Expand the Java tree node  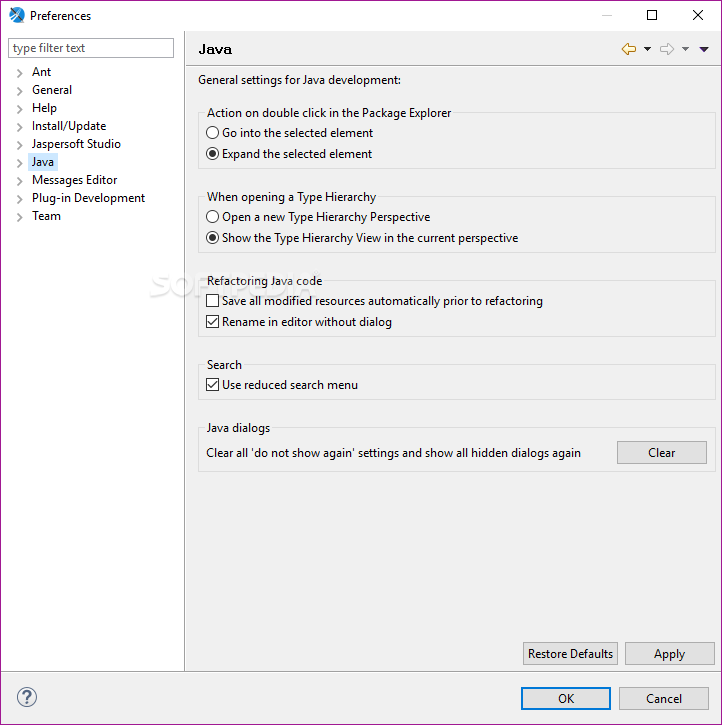pyautogui.click(x=19, y=163)
